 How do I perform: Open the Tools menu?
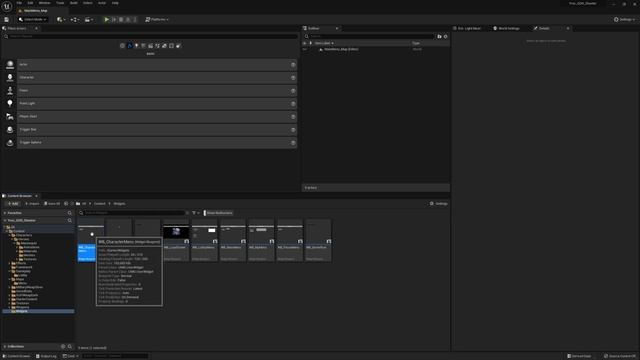[x=60, y=3]
